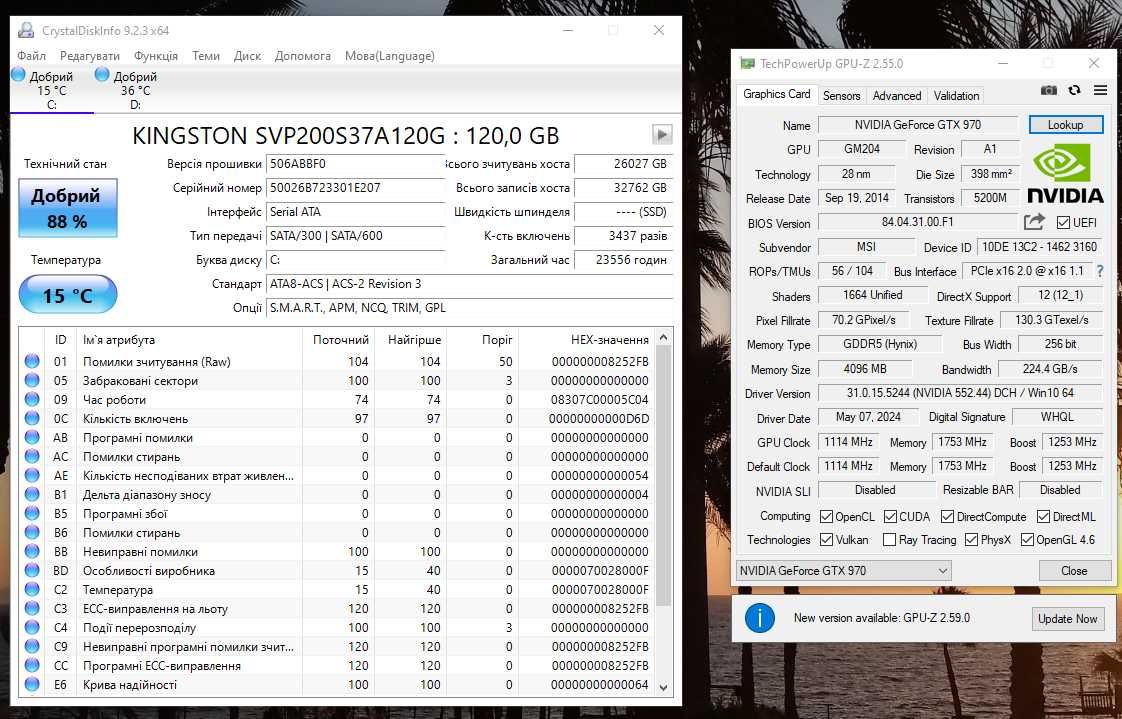Click the attribute list scroll-up arrow
Image resolution: width=1122 pixels, height=719 pixels.
point(663,338)
